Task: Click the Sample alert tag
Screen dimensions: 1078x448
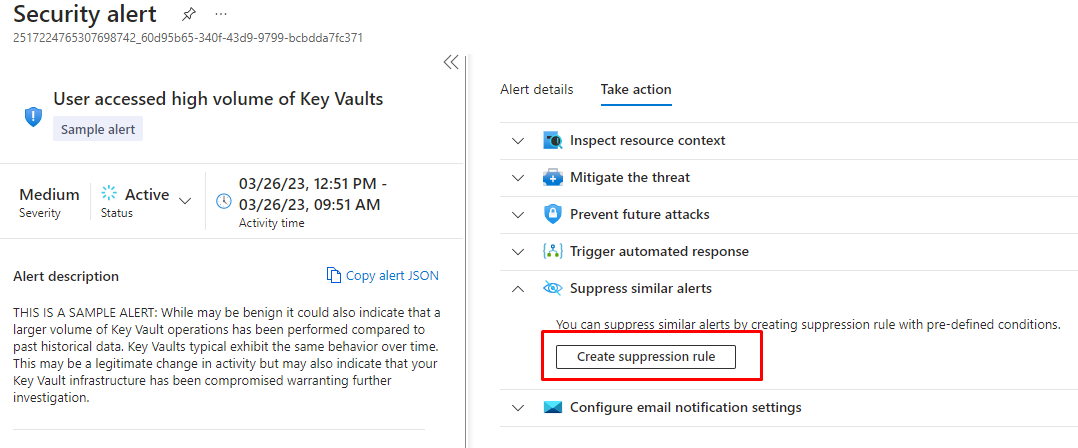Action: (98, 129)
